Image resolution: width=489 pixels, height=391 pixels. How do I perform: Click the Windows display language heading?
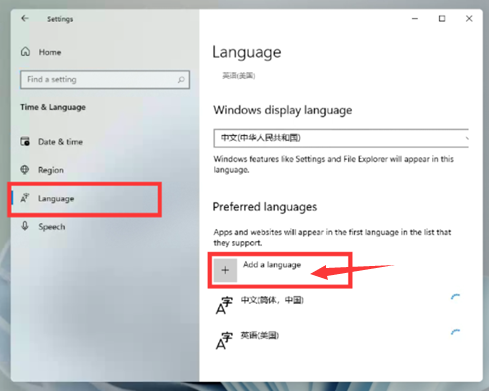tap(283, 110)
